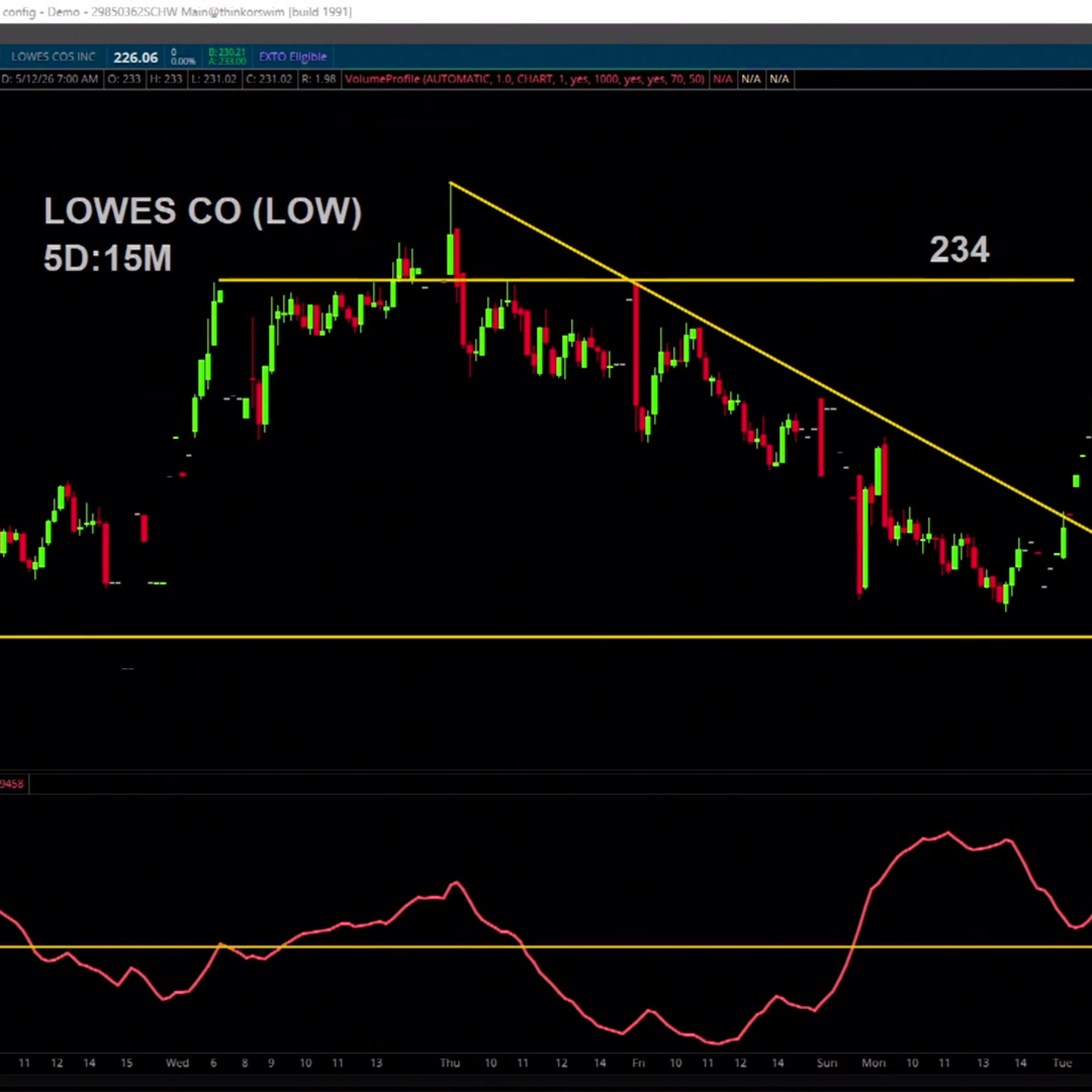The image size is (1092, 1092).
Task: Select the 5D:15M text annotation
Action: tap(107, 258)
